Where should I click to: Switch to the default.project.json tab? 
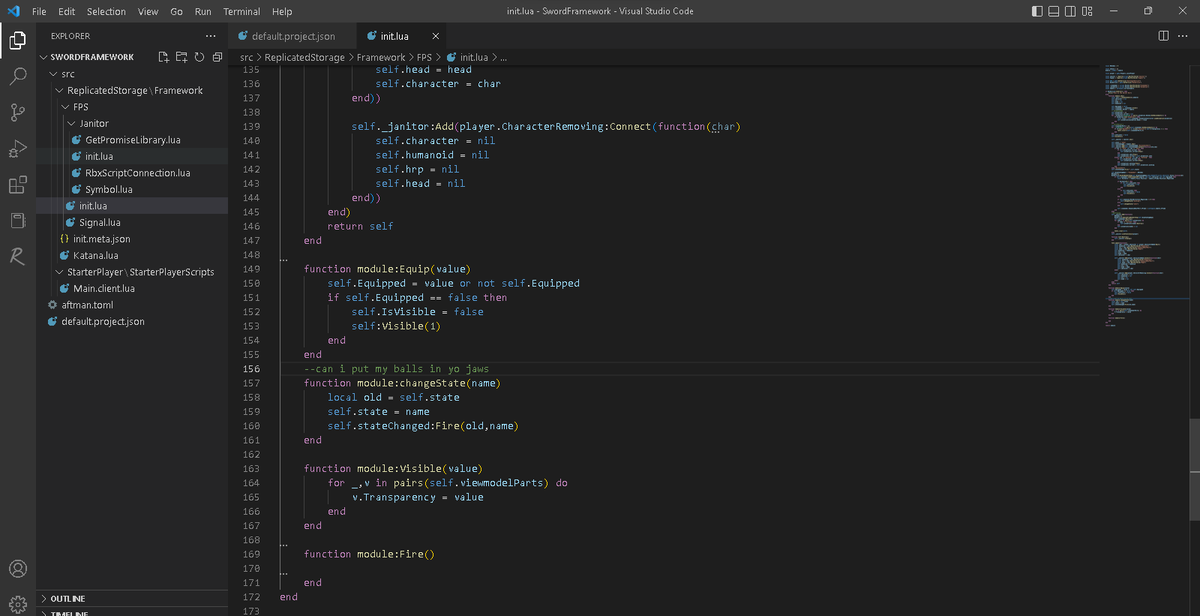[x=291, y=36]
